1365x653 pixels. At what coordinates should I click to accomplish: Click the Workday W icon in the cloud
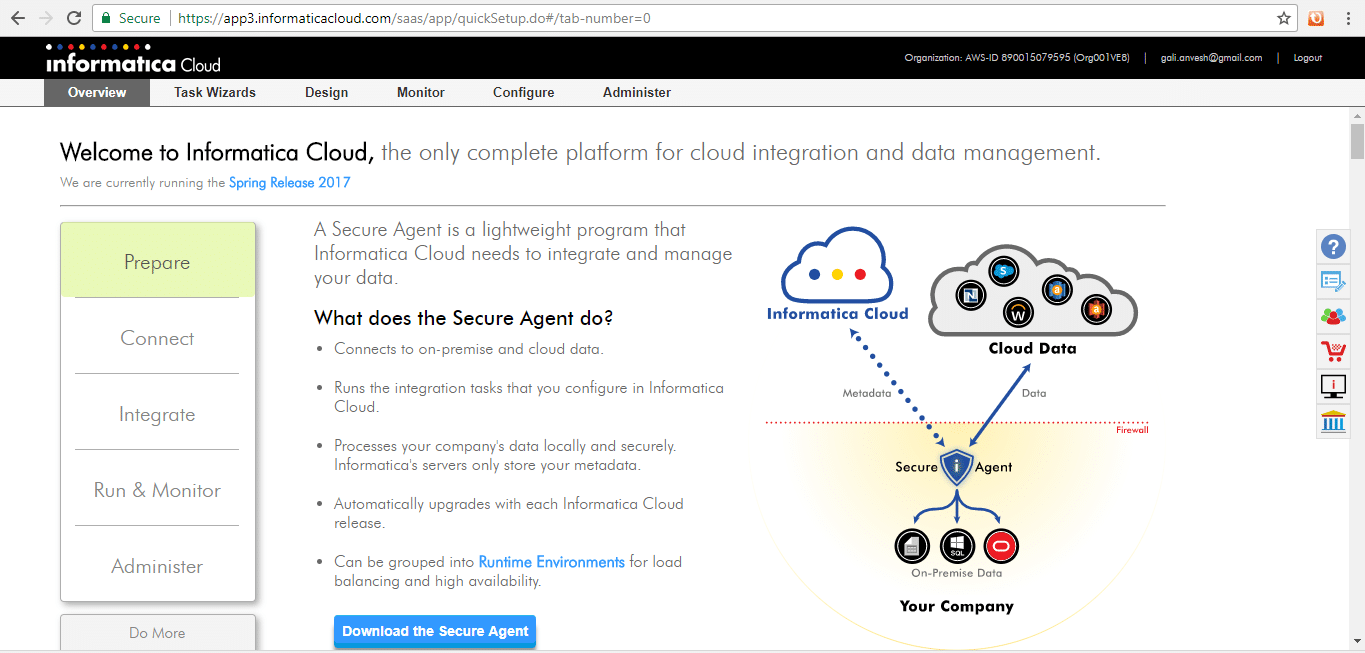click(x=1019, y=312)
